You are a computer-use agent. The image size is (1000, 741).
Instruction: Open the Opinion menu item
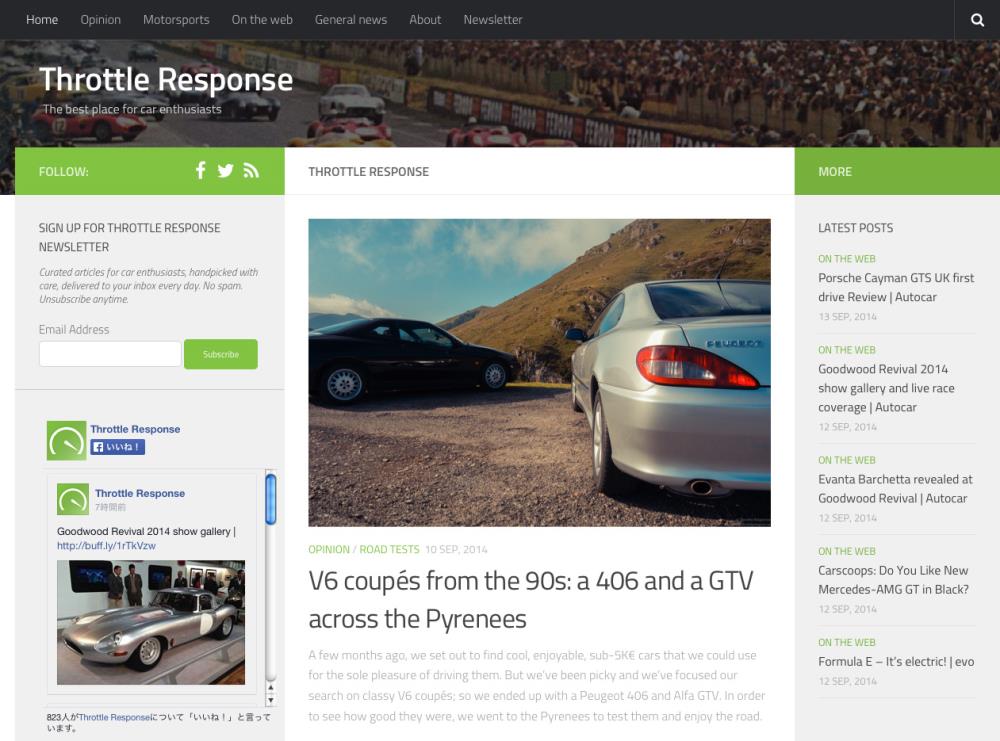tap(101, 20)
